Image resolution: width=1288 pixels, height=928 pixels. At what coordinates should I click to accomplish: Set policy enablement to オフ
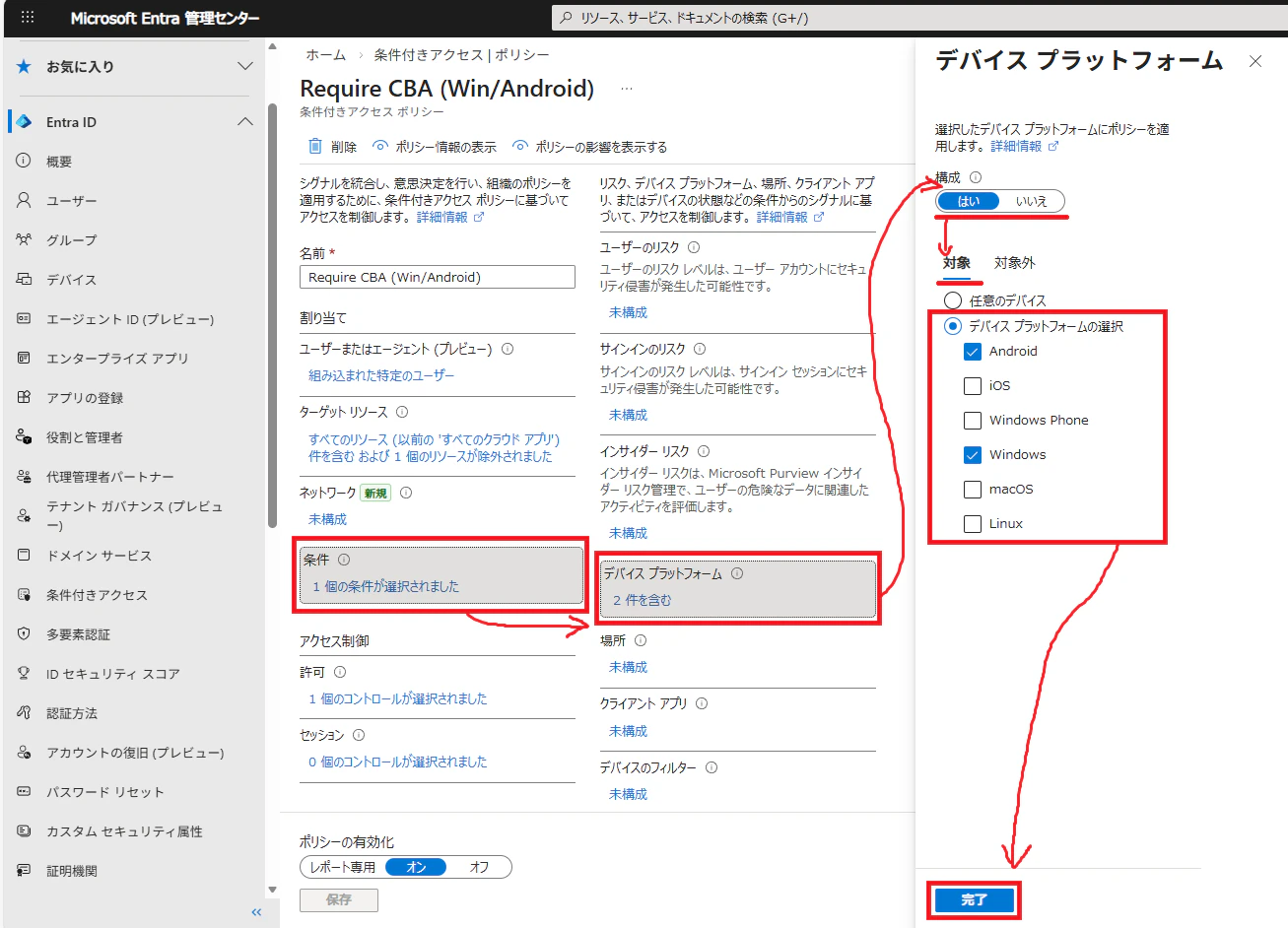pyautogui.click(x=480, y=867)
